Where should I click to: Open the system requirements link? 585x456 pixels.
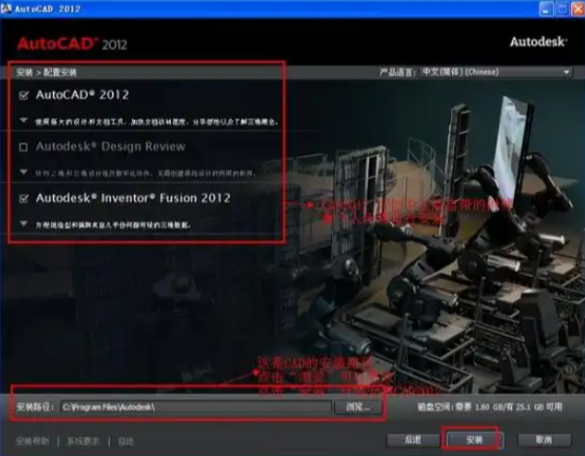click(x=83, y=441)
